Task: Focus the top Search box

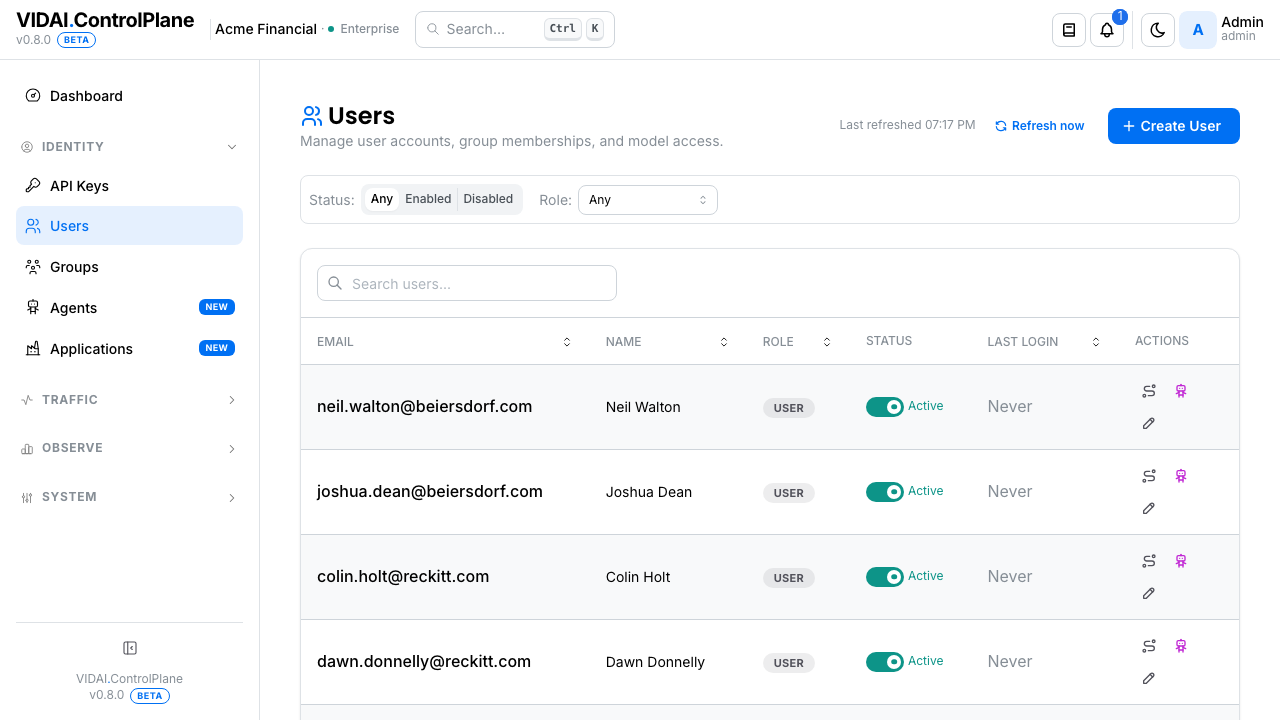Action: (x=515, y=29)
